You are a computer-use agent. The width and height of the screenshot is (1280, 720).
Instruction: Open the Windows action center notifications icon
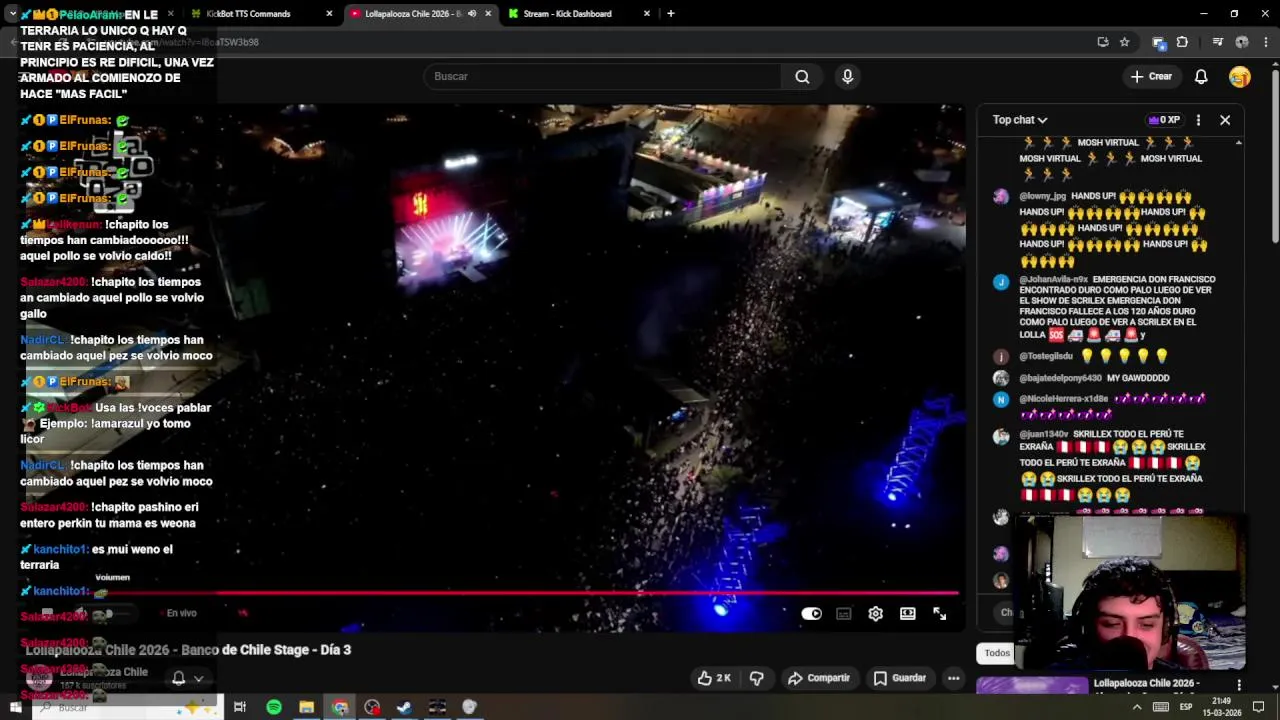click(1259, 708)
